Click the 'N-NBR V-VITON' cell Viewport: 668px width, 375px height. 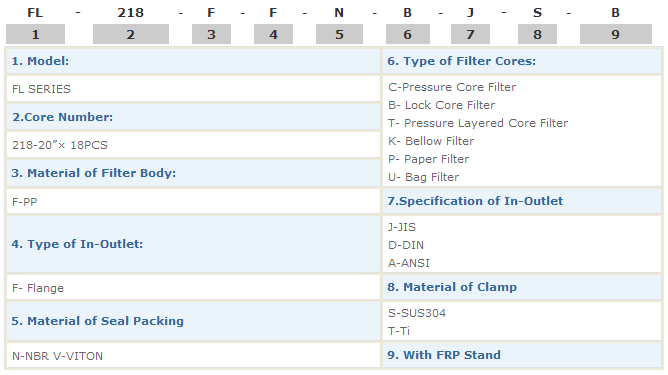coord(193,356)
